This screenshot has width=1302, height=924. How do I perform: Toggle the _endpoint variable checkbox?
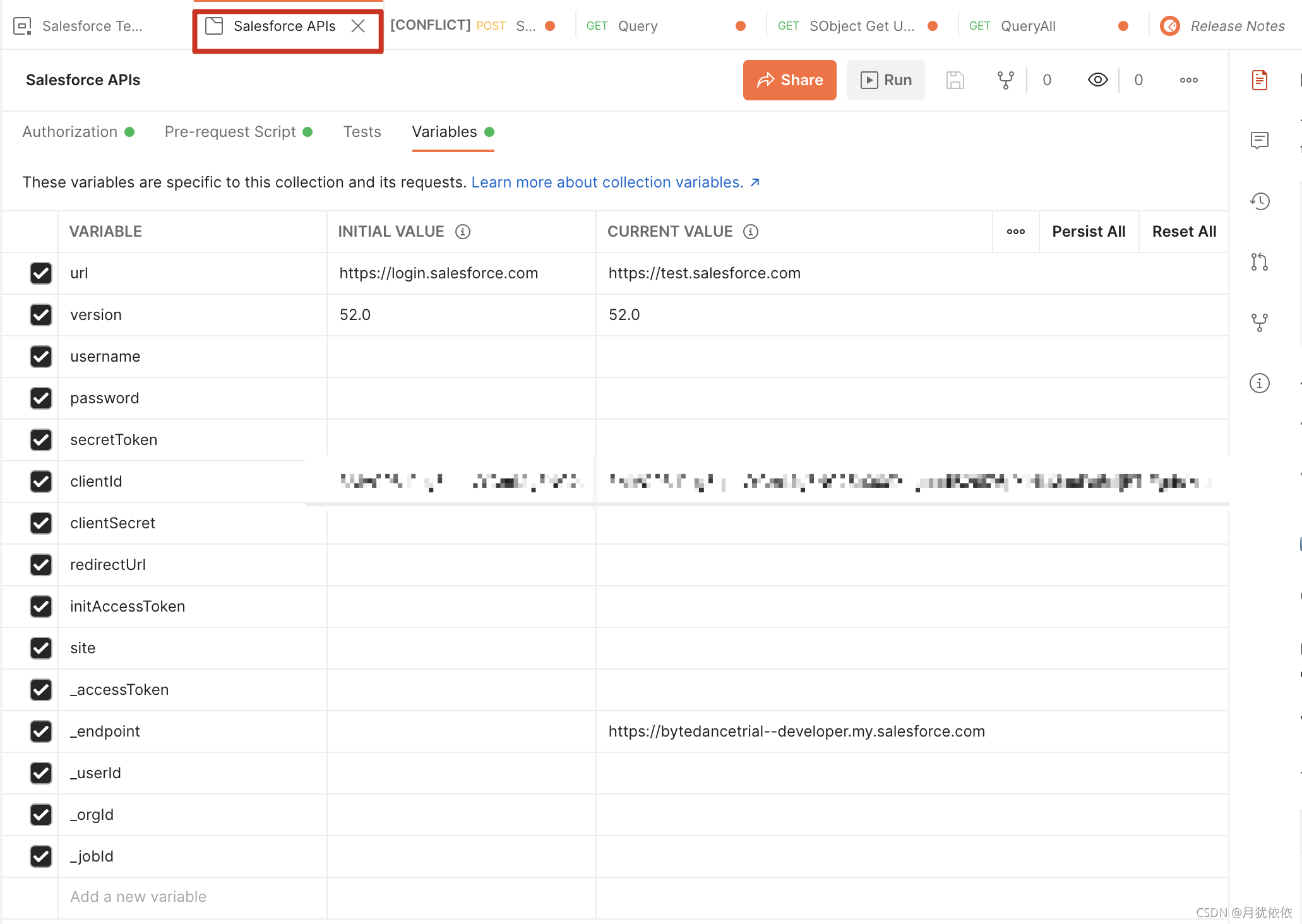(x=41, y=731)
